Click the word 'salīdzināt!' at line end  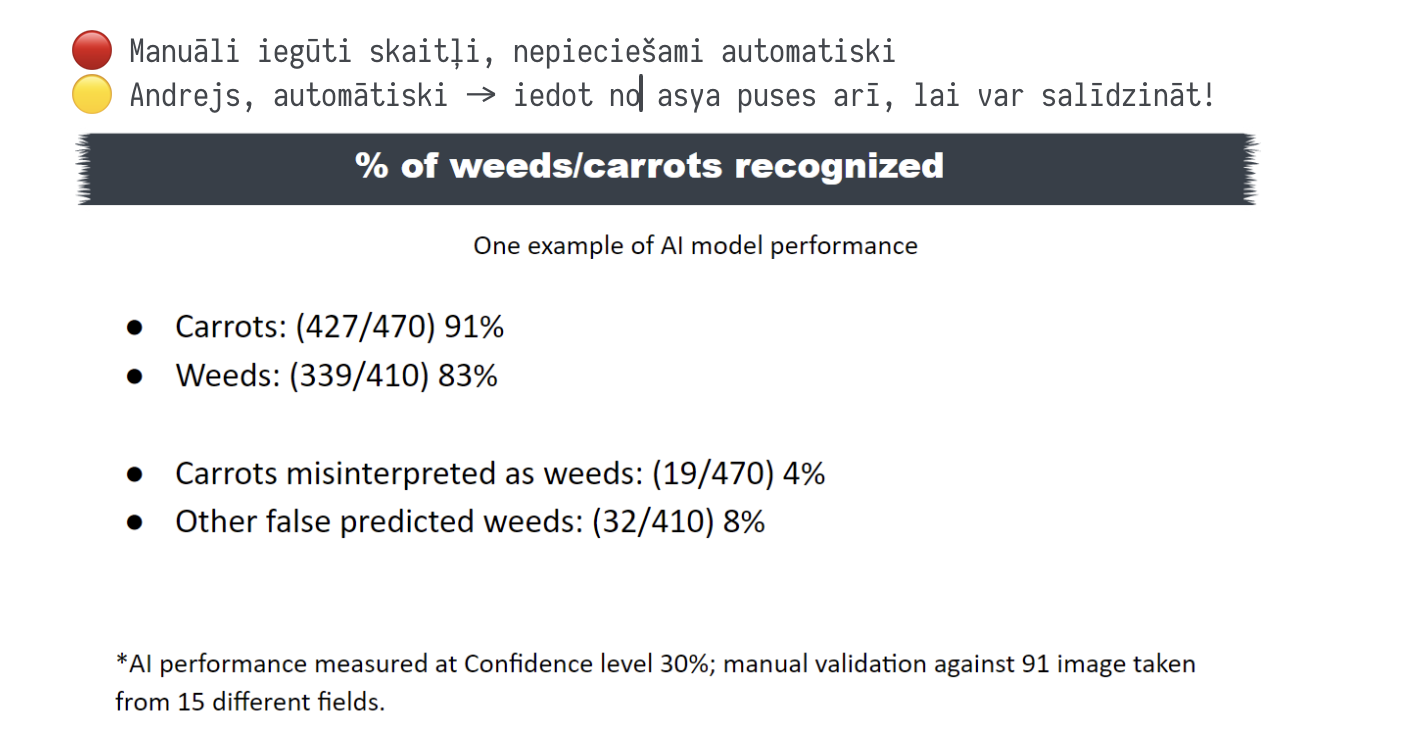pyautogui.click(x=1128, y=97)
